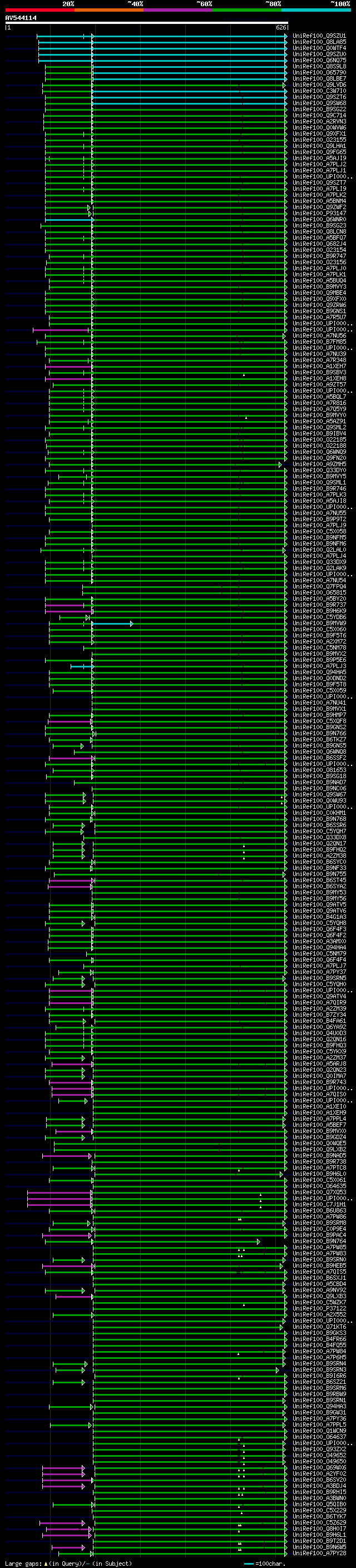Select the UniRef100_B6SSR6 label
Image resolution: width=356 pixels, height=1568 pixels.
[319, 825]
